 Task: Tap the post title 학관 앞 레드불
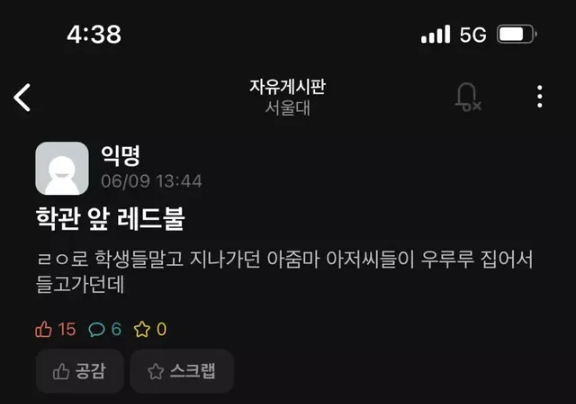pos(110,219)
